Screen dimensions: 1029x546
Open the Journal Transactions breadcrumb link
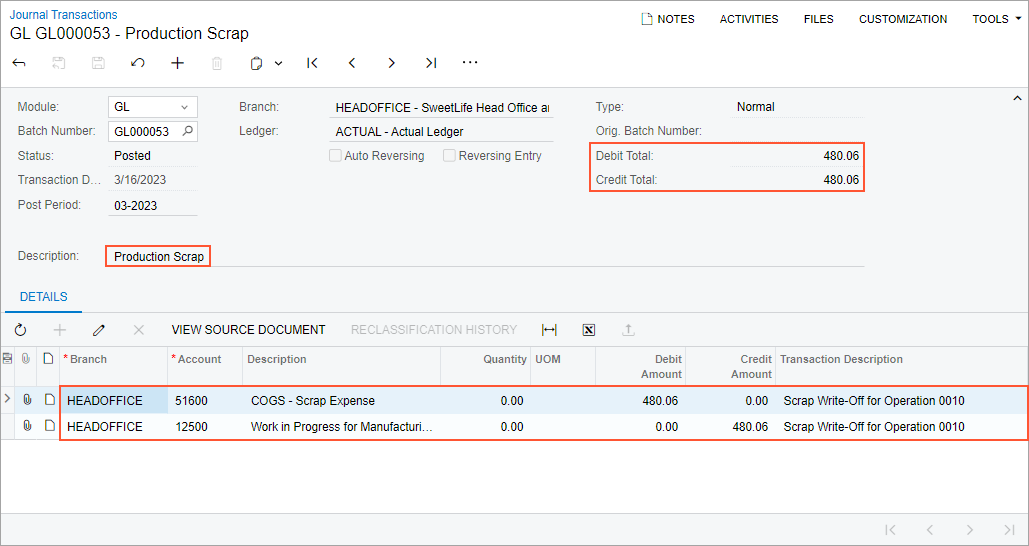tap(63, 15)
